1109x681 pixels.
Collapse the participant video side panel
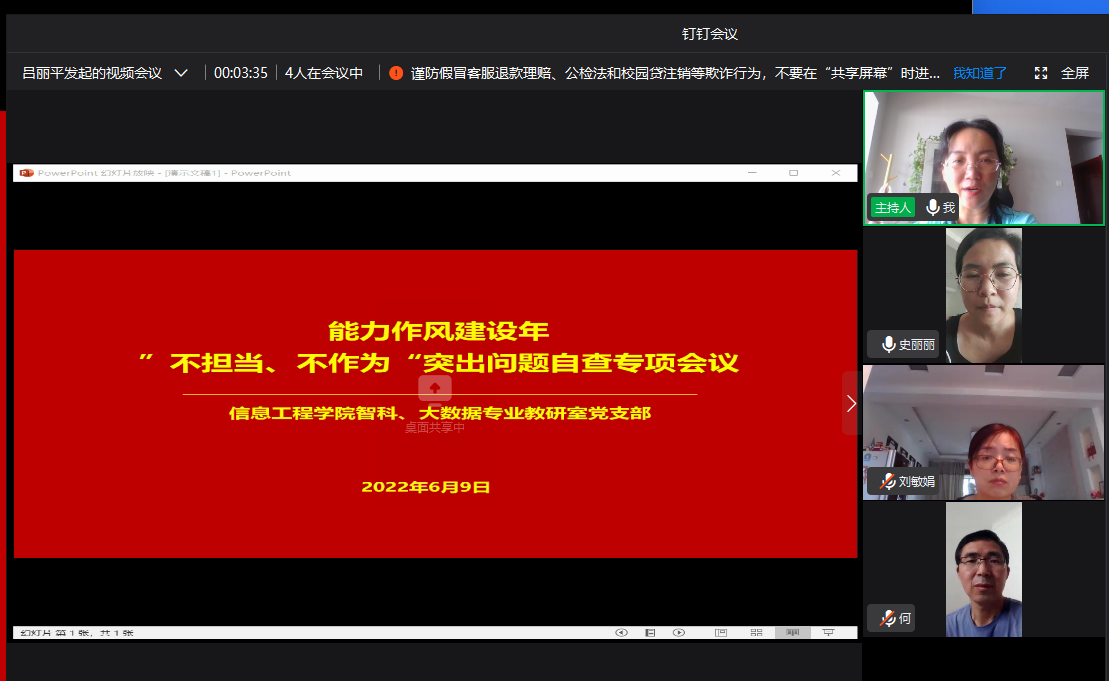pos(851,403)
